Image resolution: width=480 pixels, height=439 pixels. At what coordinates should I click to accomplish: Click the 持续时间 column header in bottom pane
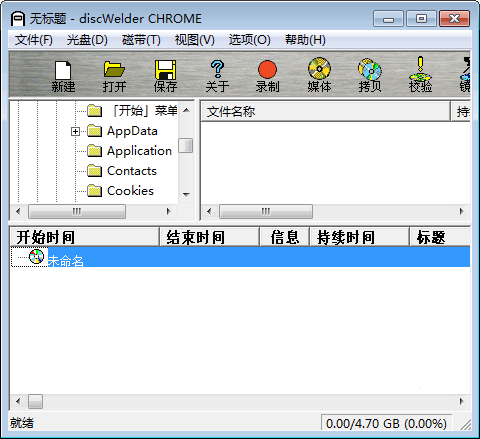click(x=359, y=237)
